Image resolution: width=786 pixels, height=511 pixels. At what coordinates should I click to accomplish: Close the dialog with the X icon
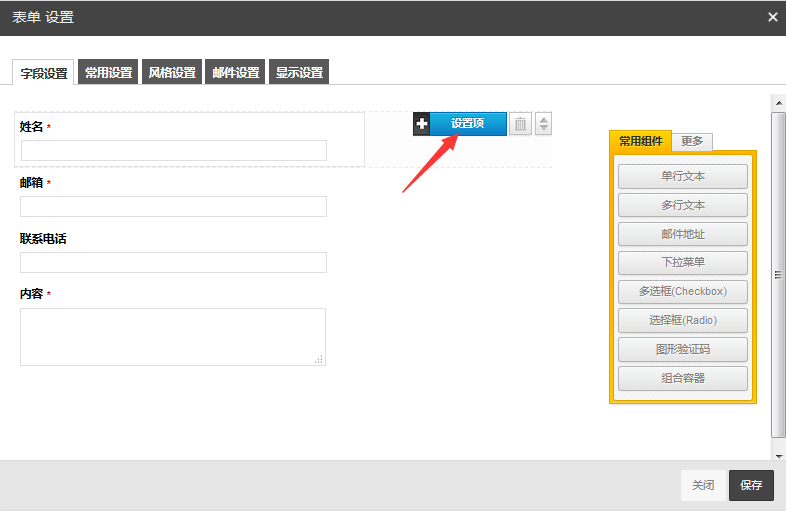coord(772,17)
